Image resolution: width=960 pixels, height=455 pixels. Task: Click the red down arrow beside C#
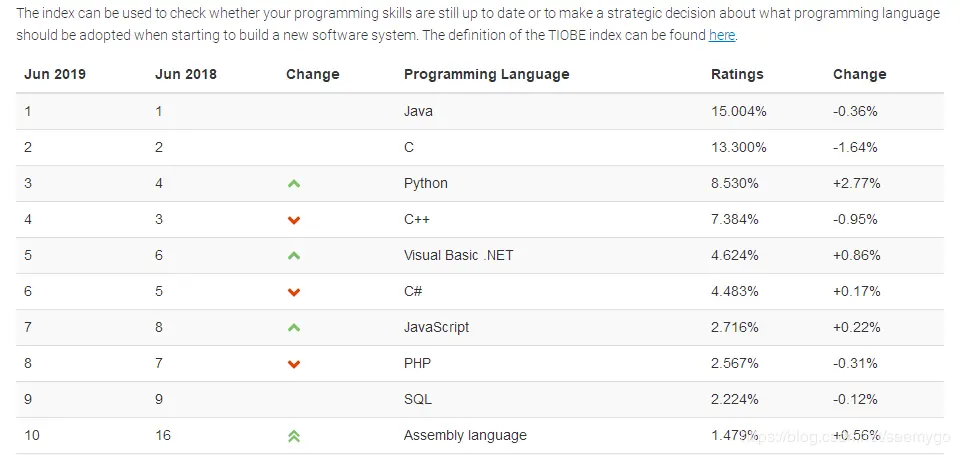click(294, 292)
